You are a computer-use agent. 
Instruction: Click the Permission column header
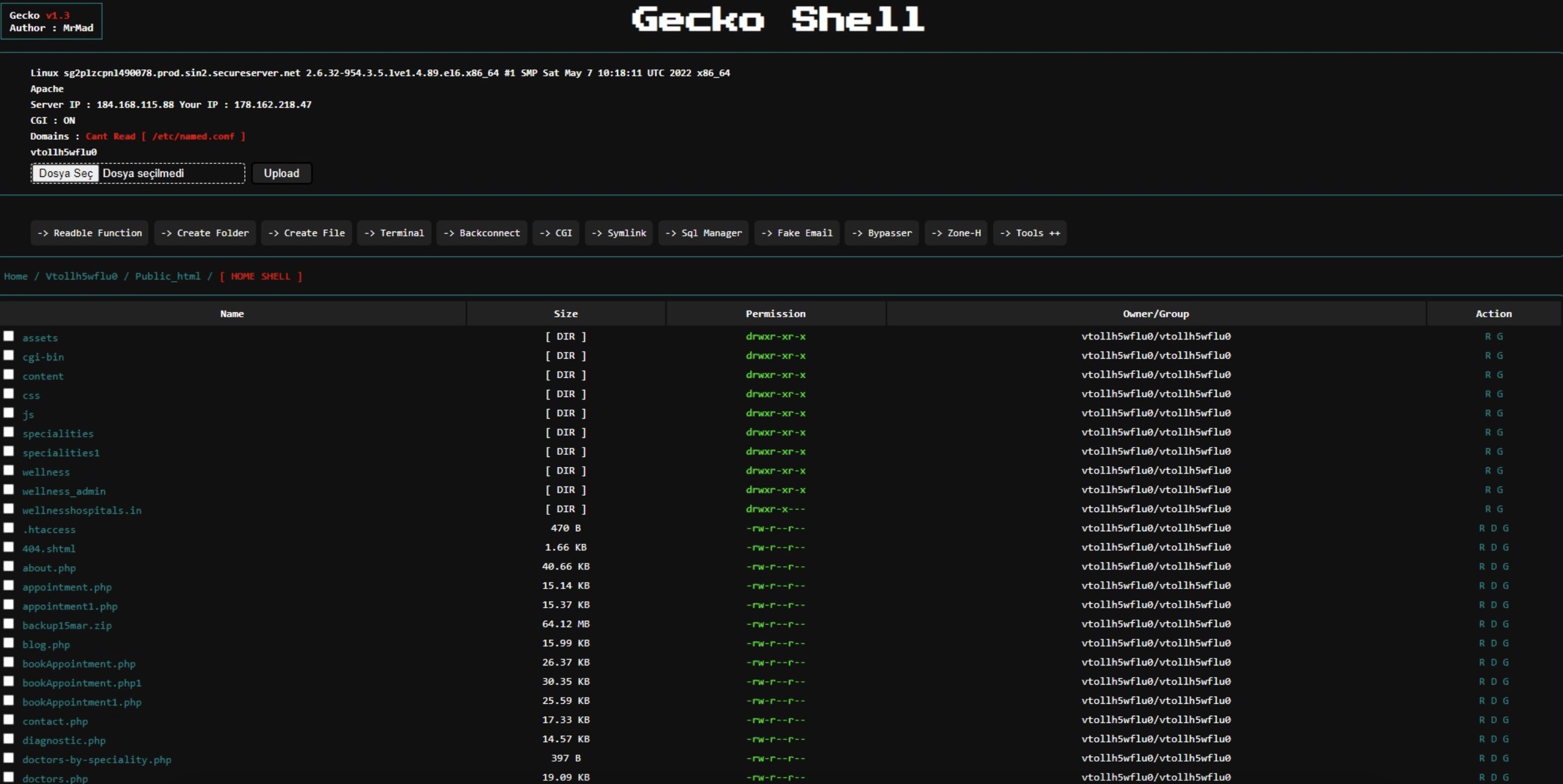pyautogui.click(x=775, y=313)
